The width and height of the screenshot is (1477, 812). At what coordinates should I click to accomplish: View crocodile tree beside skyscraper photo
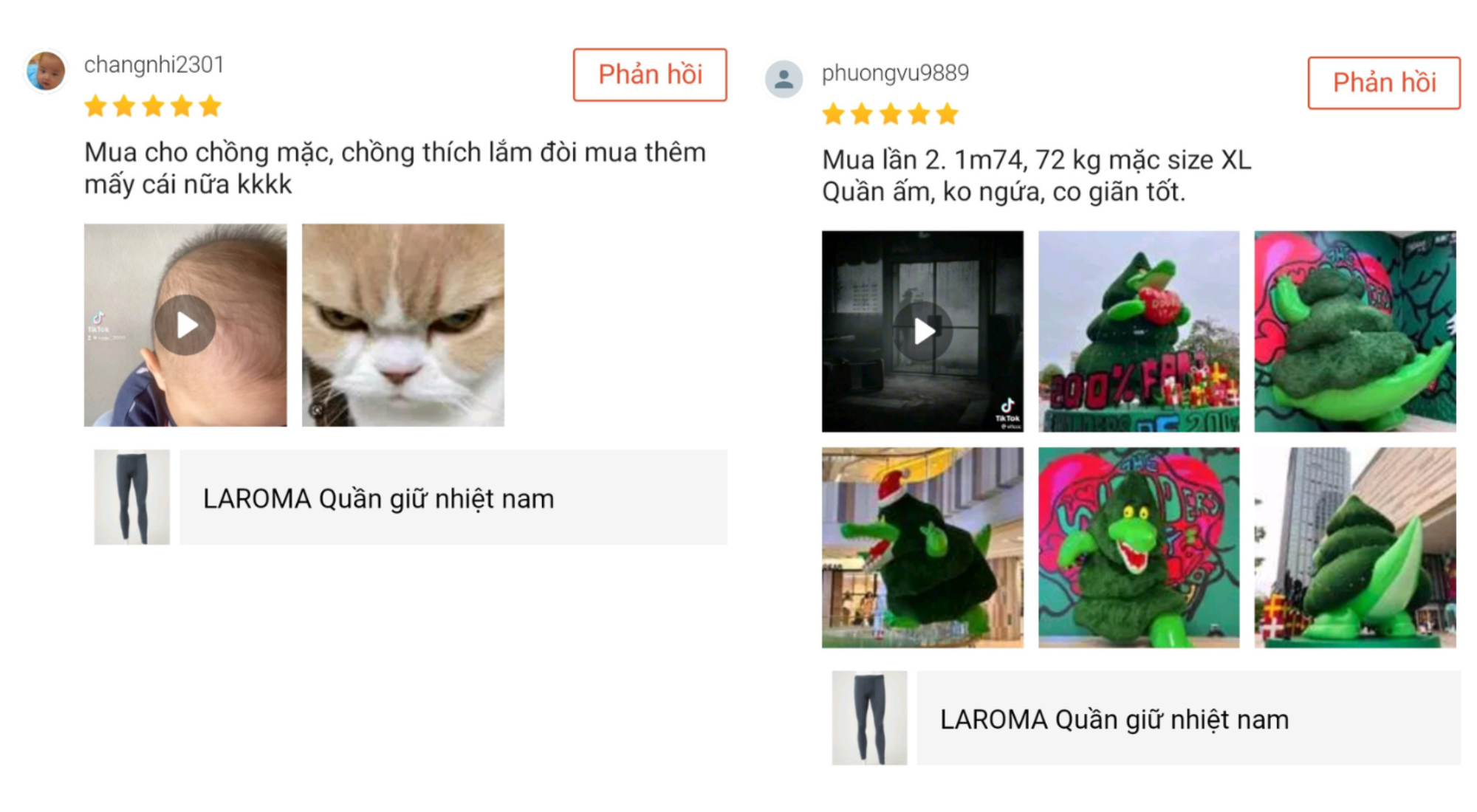(1355, 548)
